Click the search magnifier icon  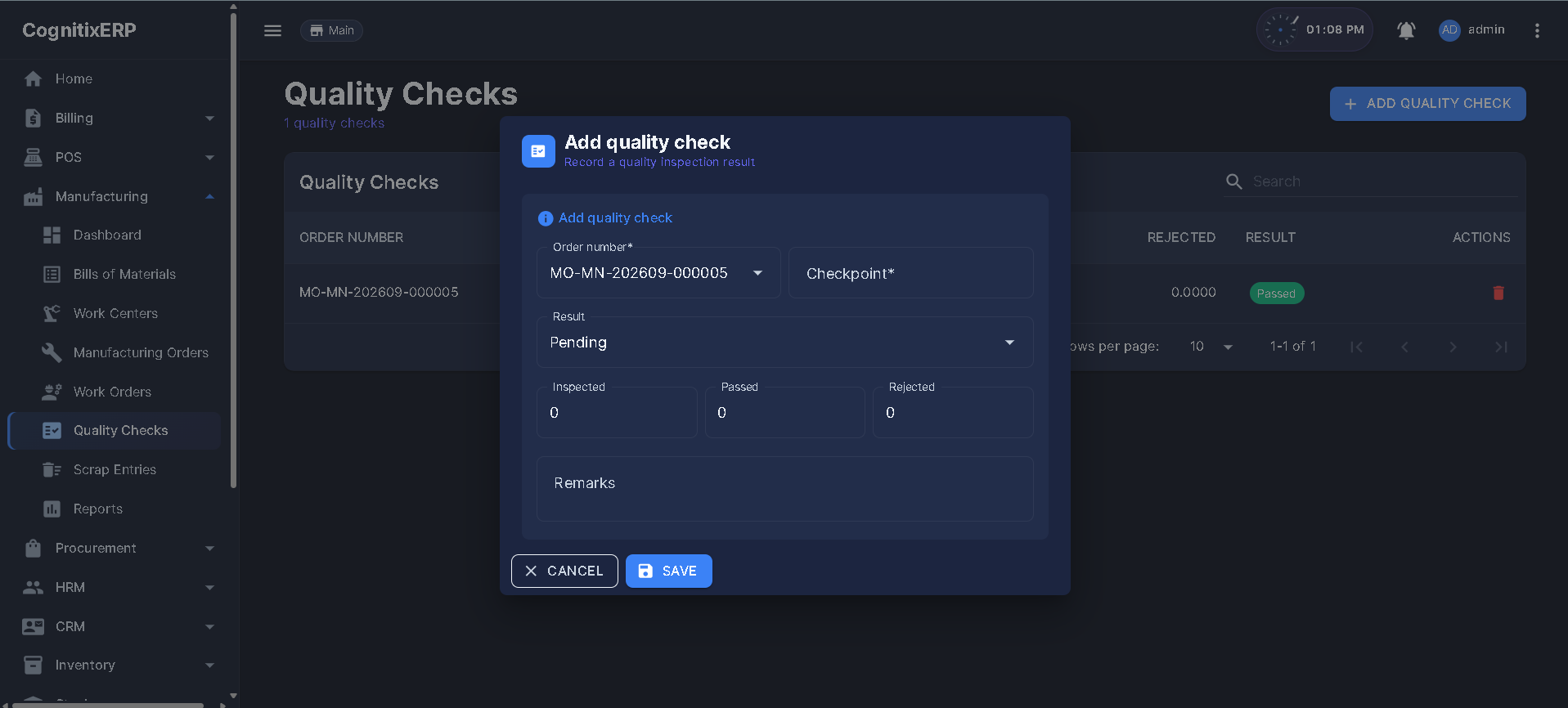tap(1234, 181)
